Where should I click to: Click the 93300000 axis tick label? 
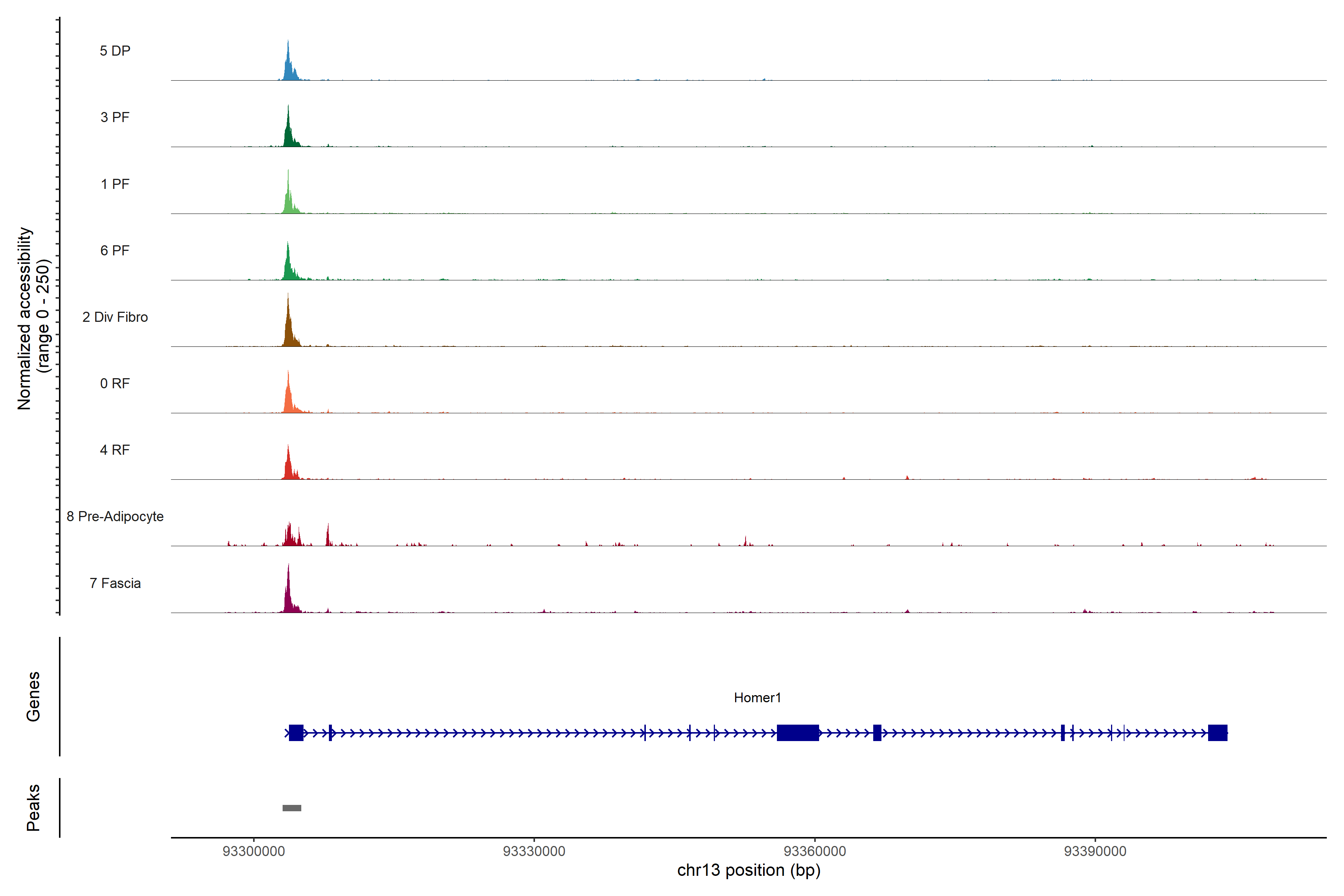pos(254,852)
